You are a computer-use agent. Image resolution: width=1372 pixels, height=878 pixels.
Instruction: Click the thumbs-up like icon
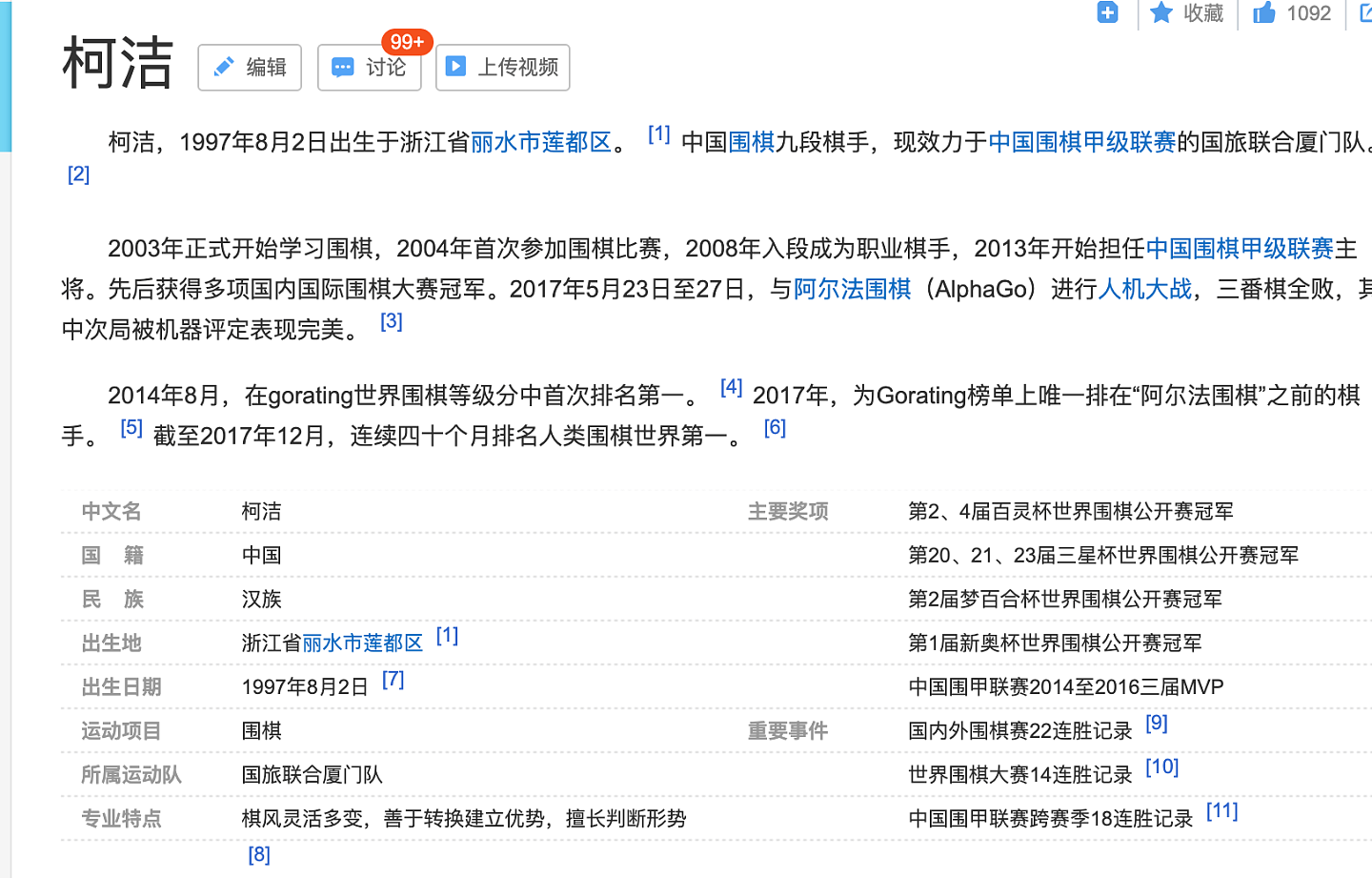(x=1264, y=12)
